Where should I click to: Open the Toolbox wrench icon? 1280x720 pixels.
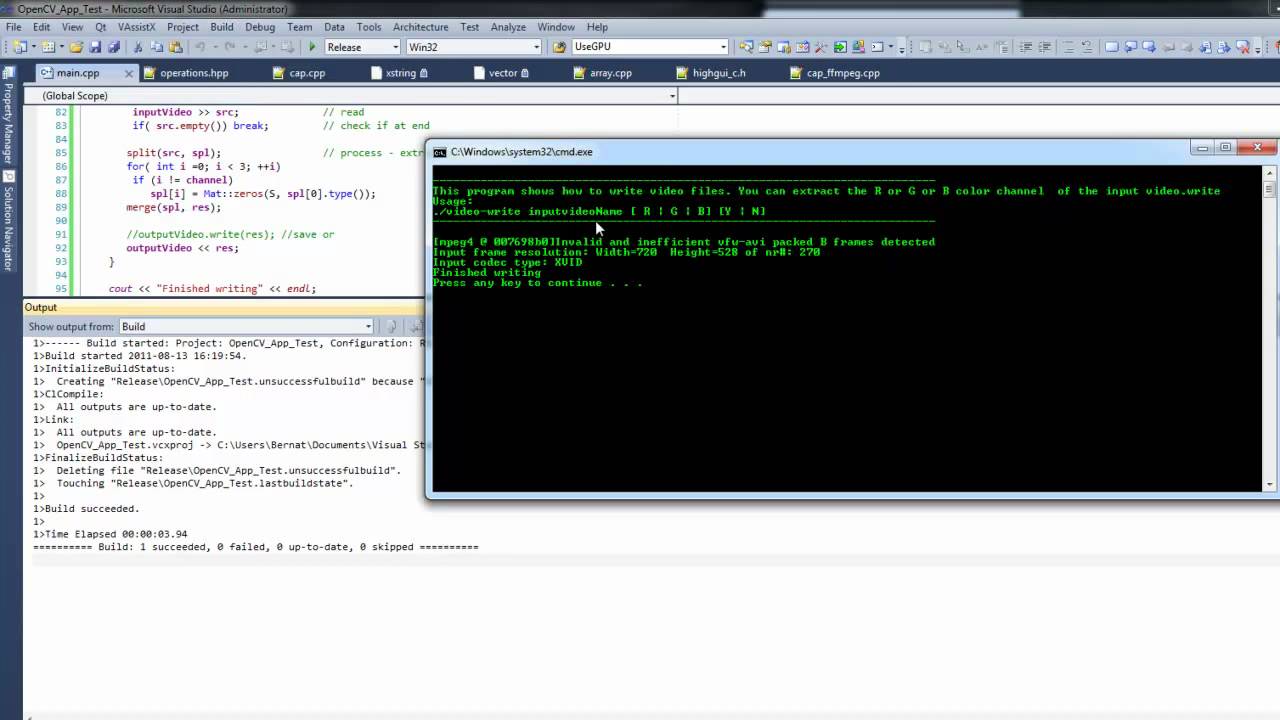click(x=820, y=47)
